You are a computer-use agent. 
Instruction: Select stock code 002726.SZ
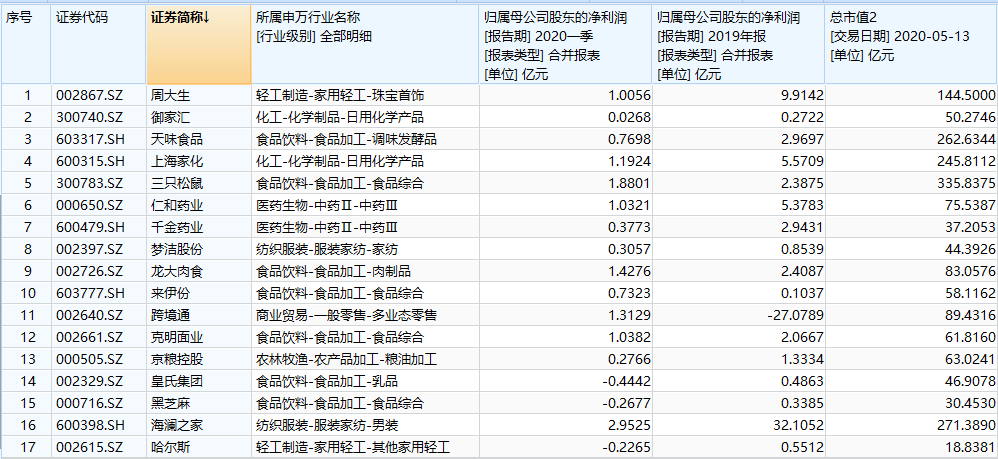(x=98, y=271)
